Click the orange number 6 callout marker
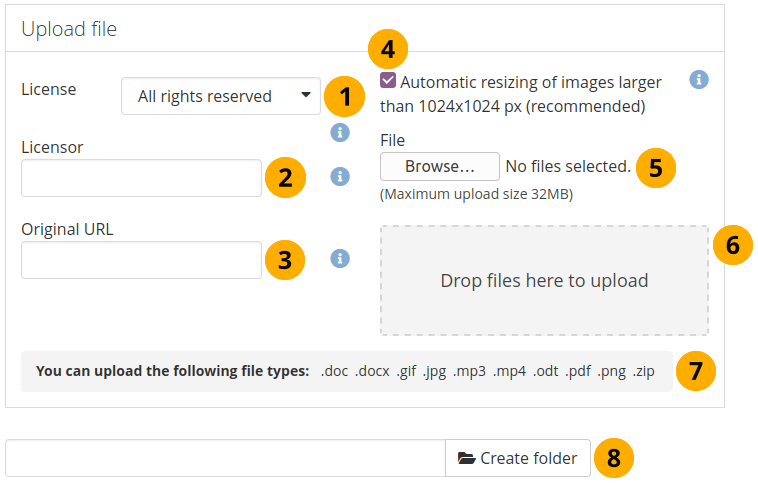758x483 pixels. [x=733, y=245]
